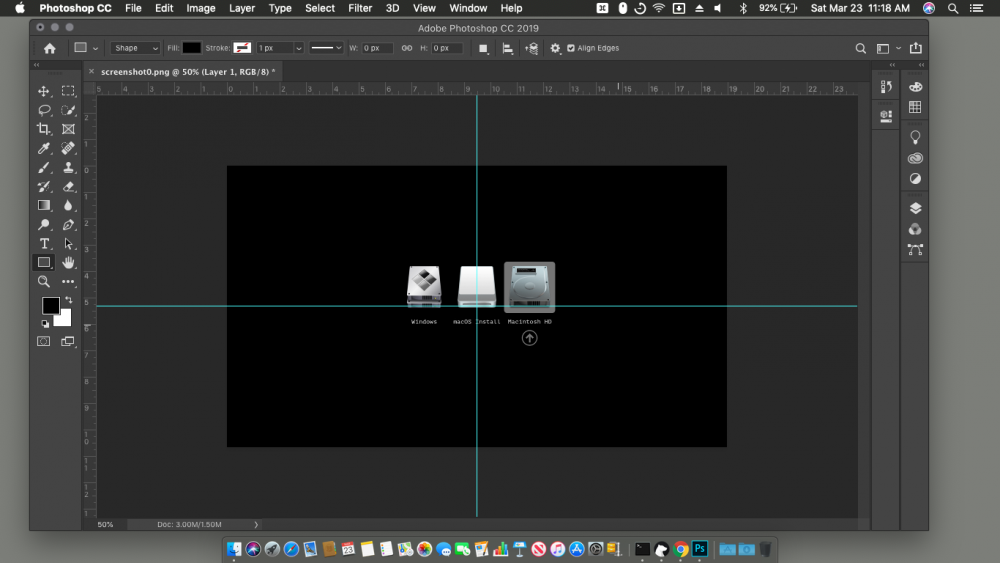Select the Spot Healing Brush tool

pyautogui.click(x=68, y=148)
